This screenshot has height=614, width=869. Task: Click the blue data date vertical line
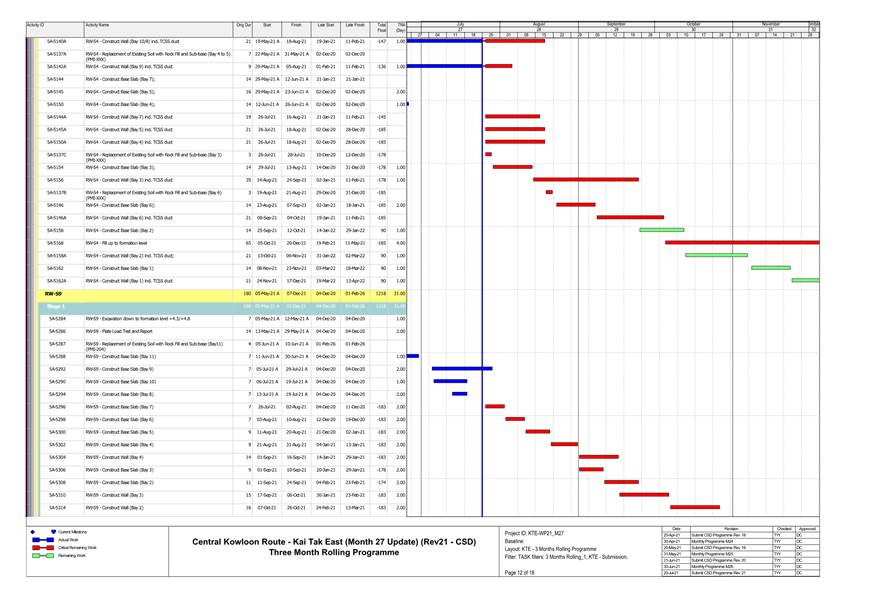point(482,300)
